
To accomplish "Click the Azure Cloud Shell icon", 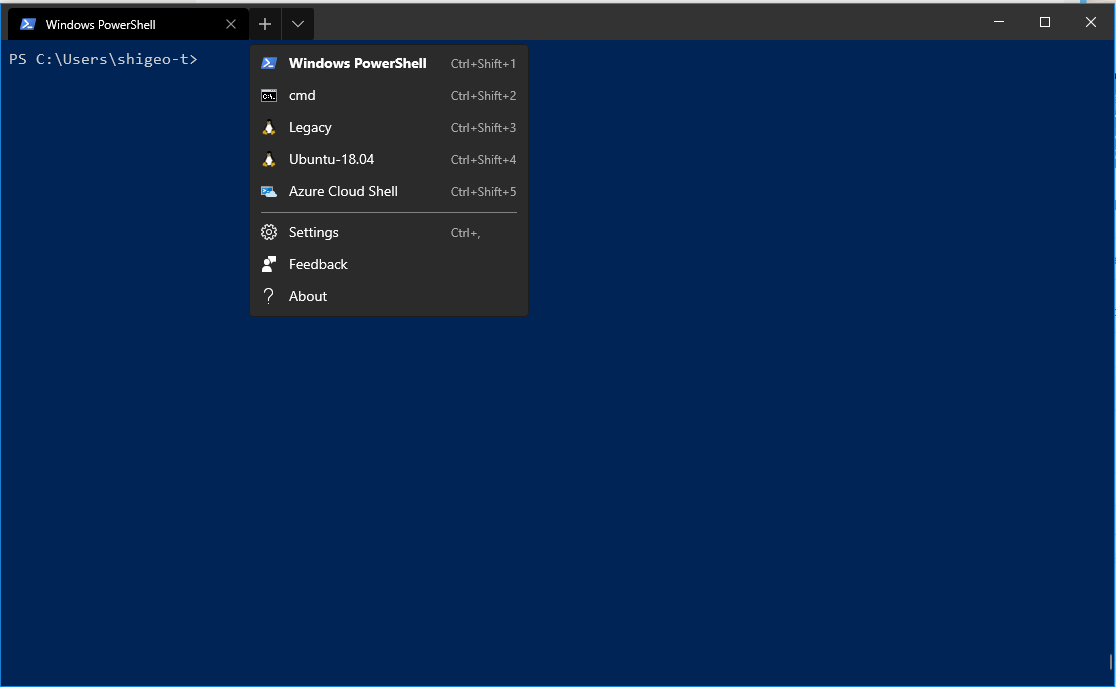I will pos(269,192).
